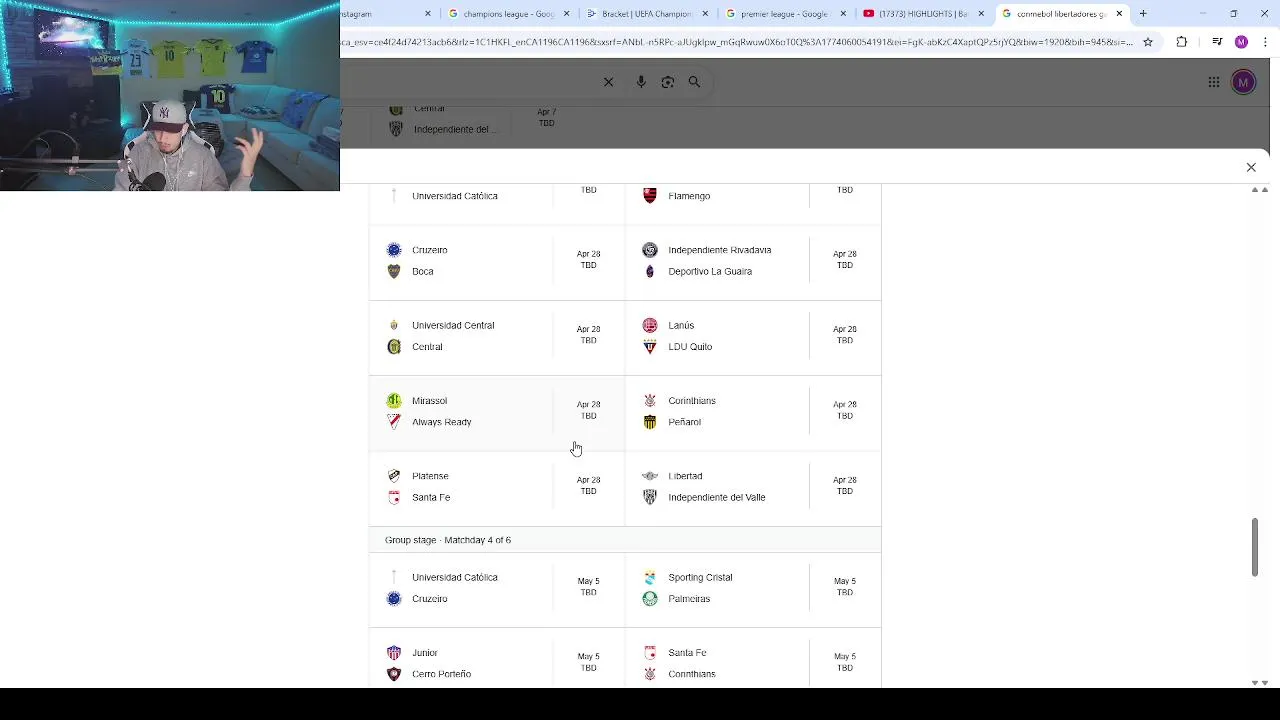Close the matches overlay panel
The image size is (1280, 720).
pos(1251,167)
